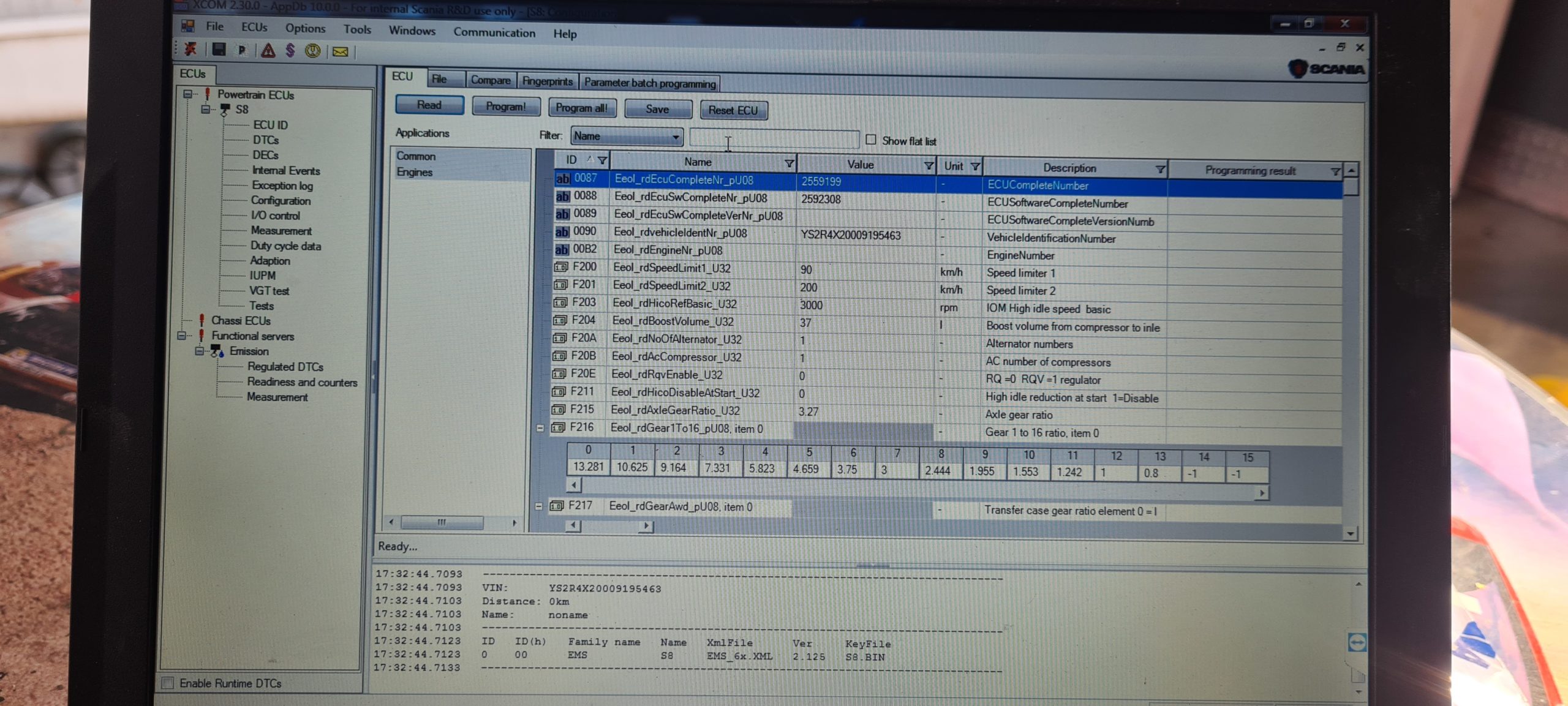Click the purple dollar sign toolbar icon
The image size is (1568, 706).
click(290, 50)
